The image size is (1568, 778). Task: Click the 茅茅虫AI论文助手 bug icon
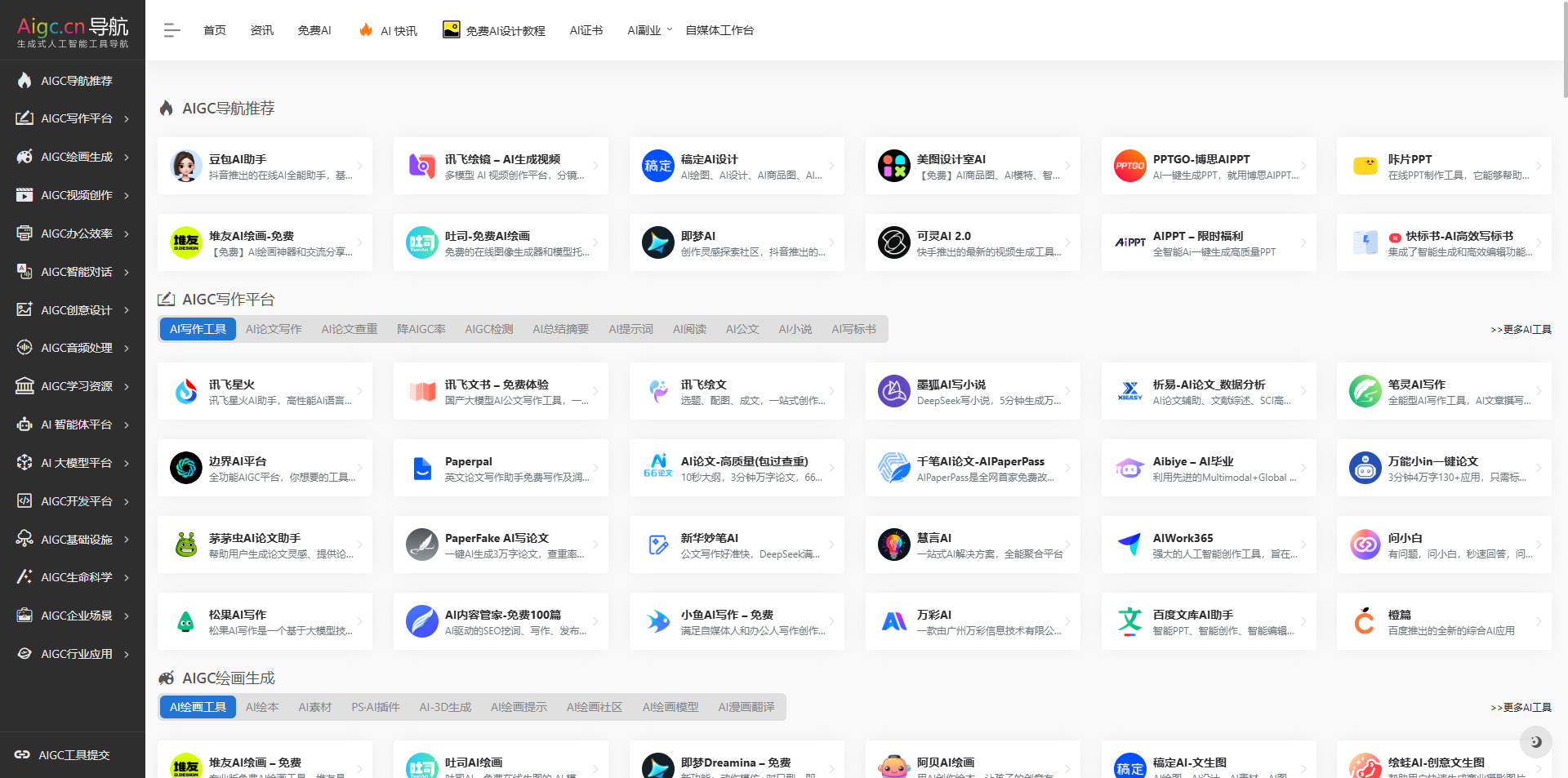tap(186, 545)
